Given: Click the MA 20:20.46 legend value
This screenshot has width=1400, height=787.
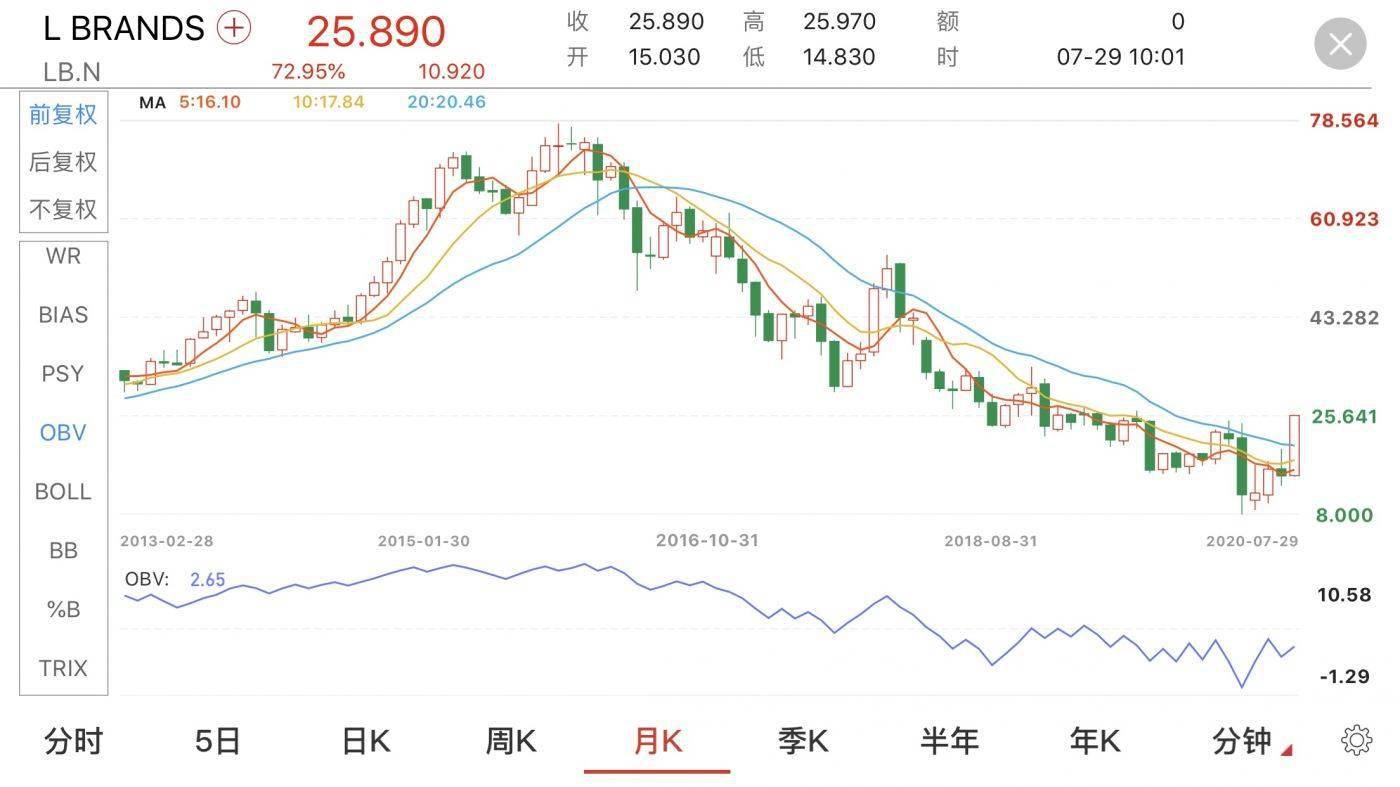Looking at the screenshot, I should click(x=447, y=102).
